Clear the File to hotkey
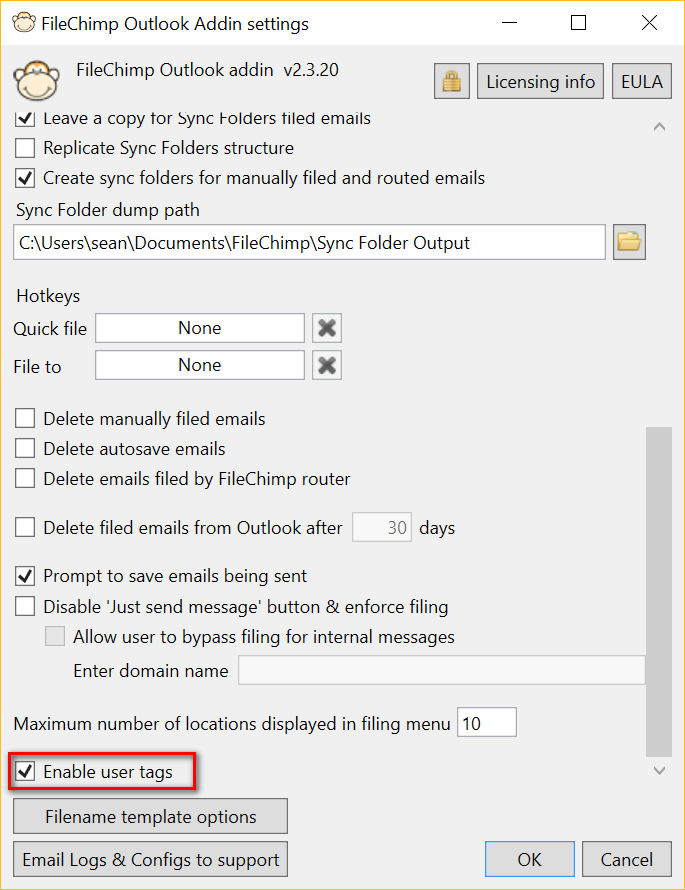 [327, 365]
